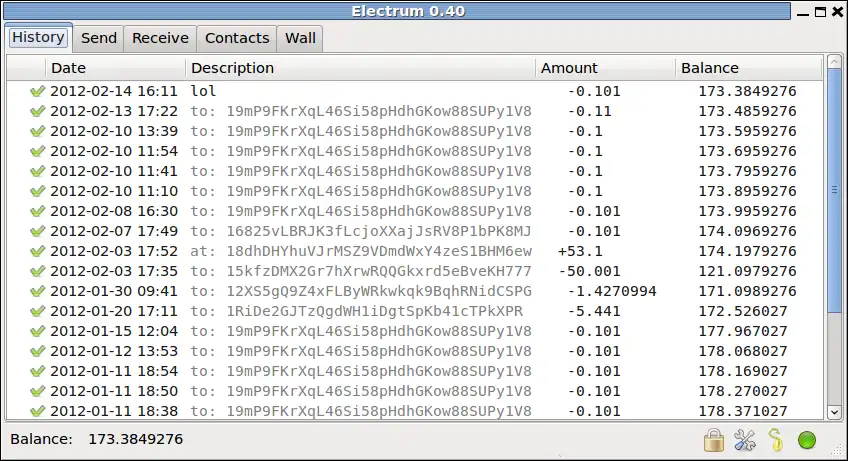Open preferences via the tools icon

click(744, 439)
